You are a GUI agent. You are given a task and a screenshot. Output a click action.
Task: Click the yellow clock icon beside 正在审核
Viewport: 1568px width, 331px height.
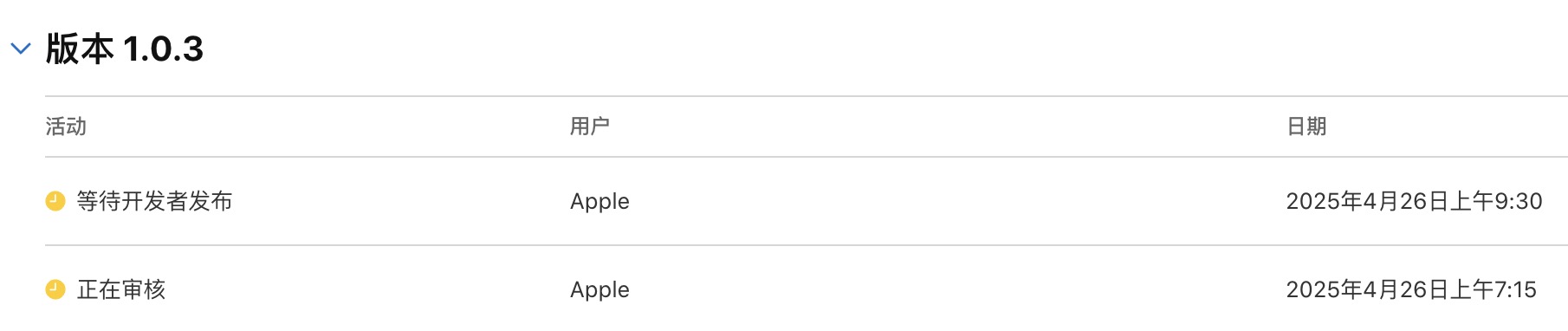click(55, 289)
